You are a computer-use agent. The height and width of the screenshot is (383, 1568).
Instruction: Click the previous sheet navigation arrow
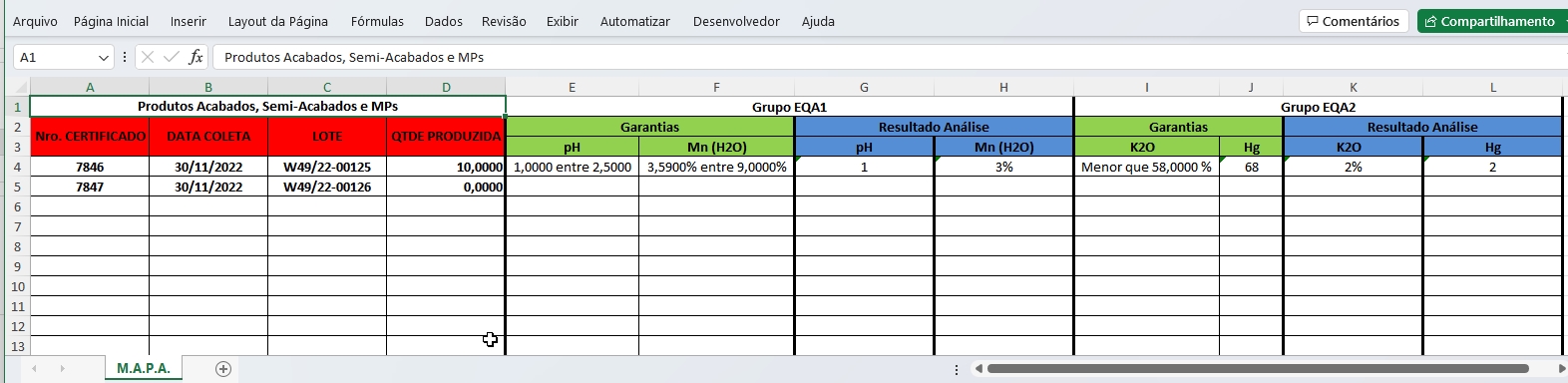point(35,369)
